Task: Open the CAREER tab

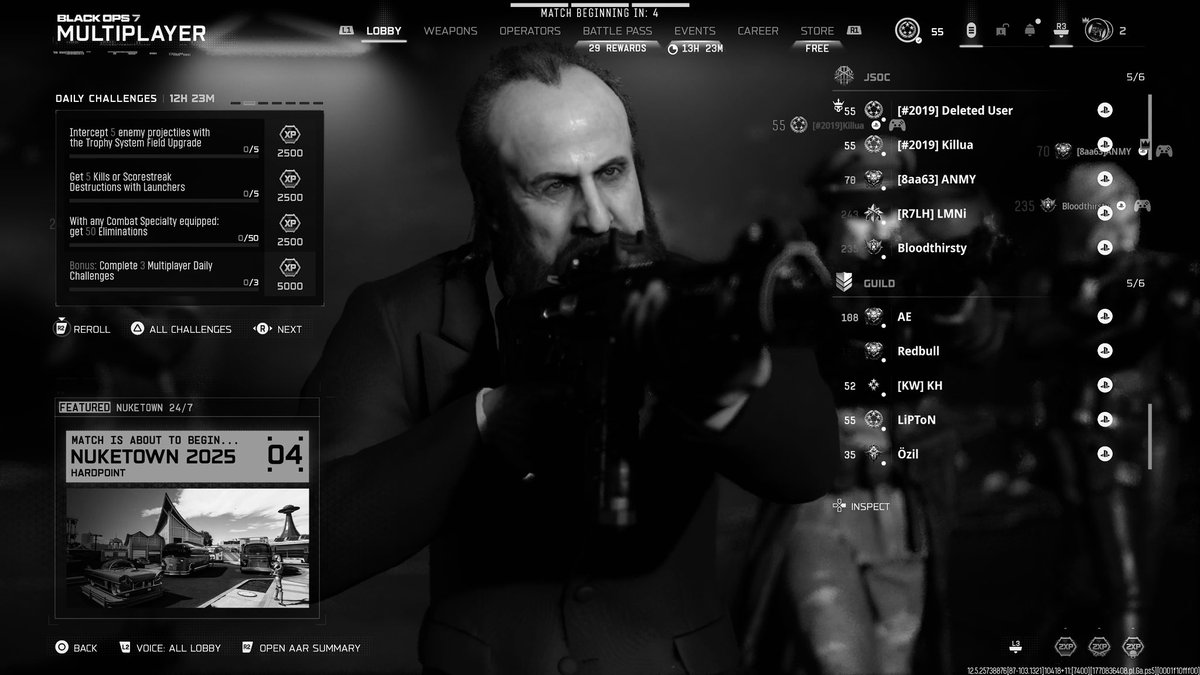Action: [x=758, y=31]
